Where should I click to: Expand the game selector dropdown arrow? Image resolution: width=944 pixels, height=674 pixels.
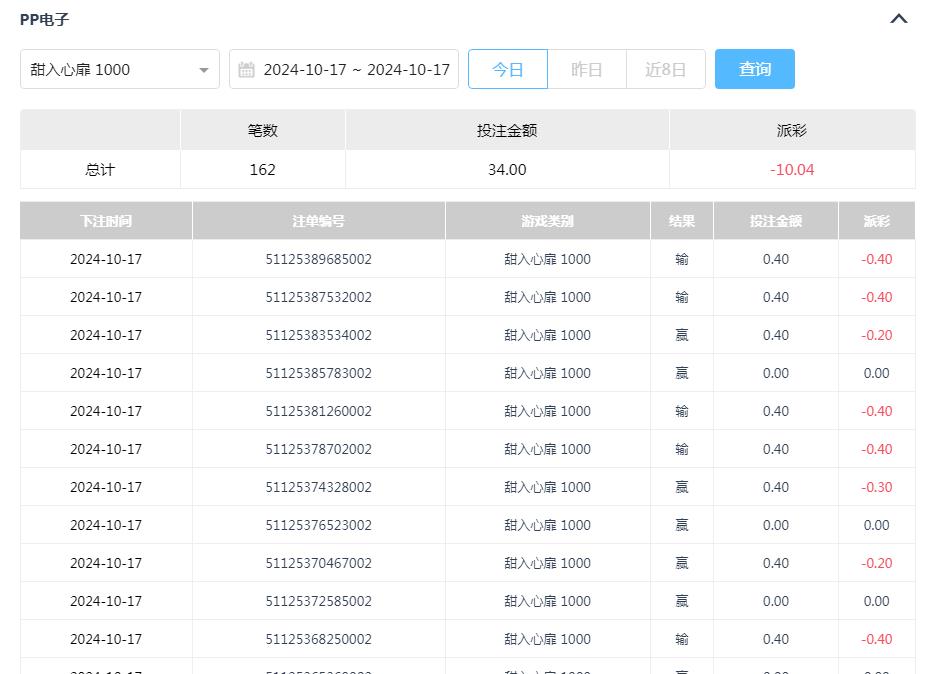pos(203,68)
